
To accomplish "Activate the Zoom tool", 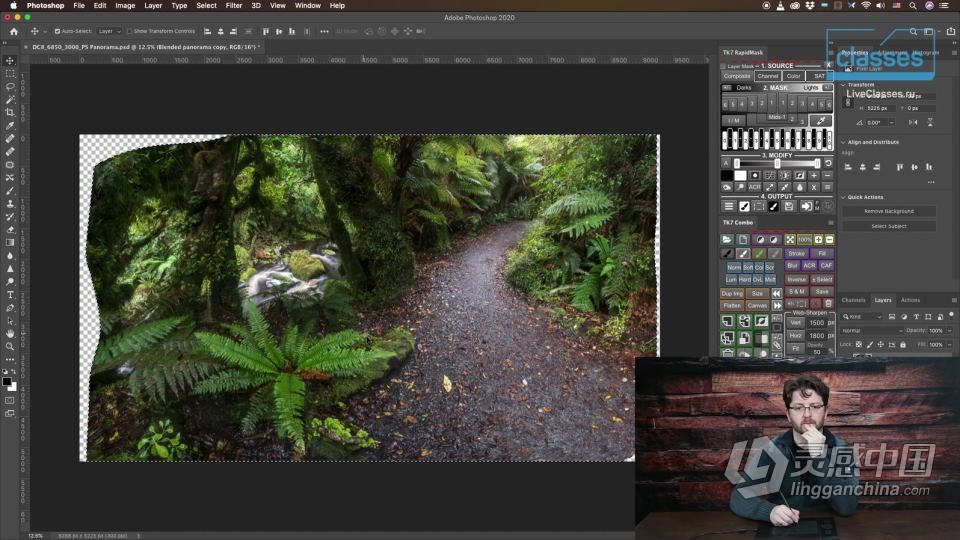I will (x=10, y=347).
